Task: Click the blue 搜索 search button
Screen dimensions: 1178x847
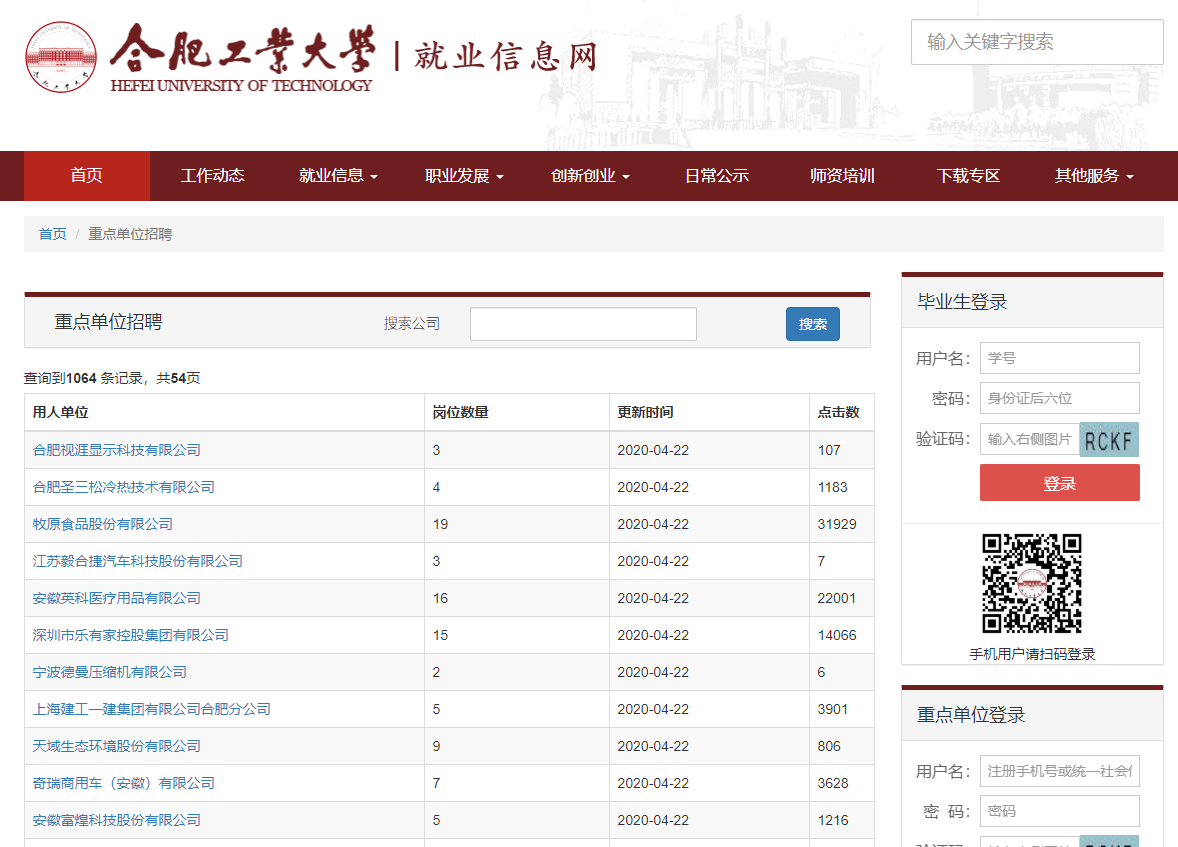Action: (812, 323)
